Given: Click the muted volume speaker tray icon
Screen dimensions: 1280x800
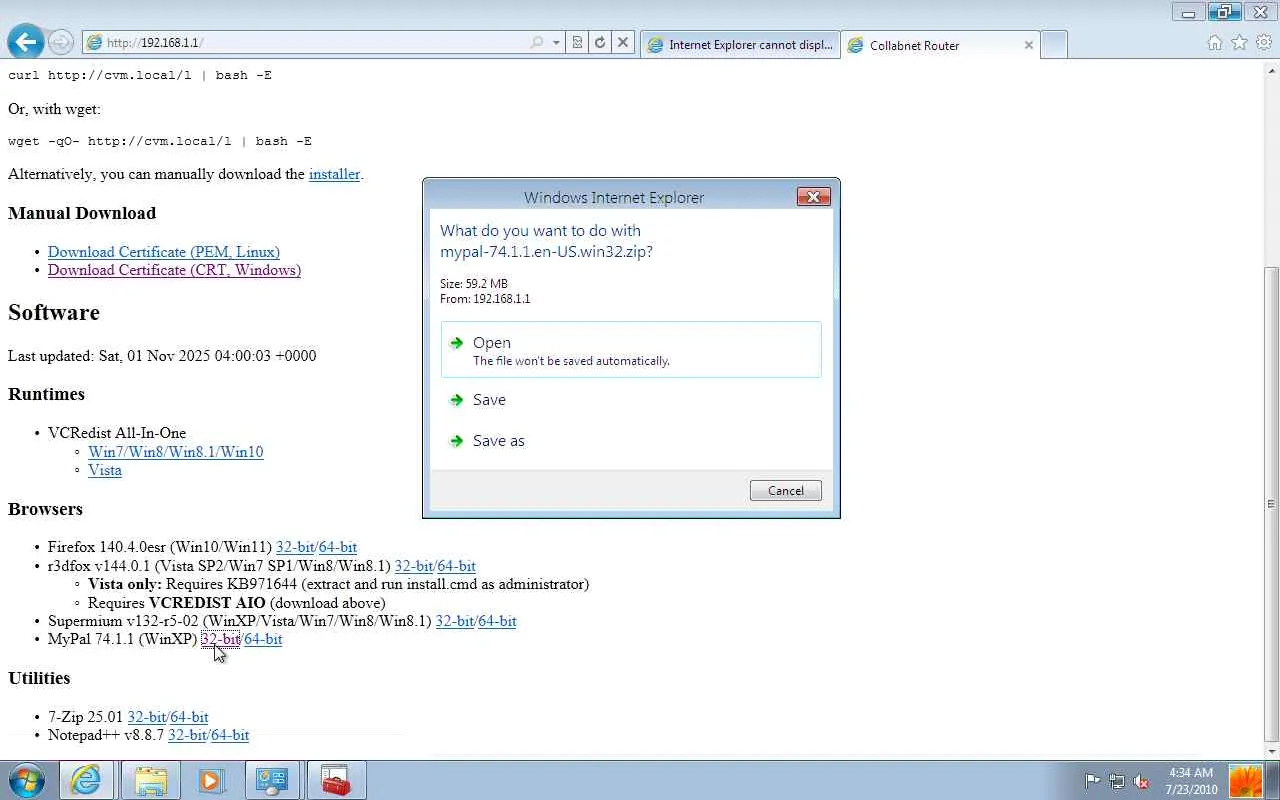Looking at the screenshot, I should point(1141,781).
